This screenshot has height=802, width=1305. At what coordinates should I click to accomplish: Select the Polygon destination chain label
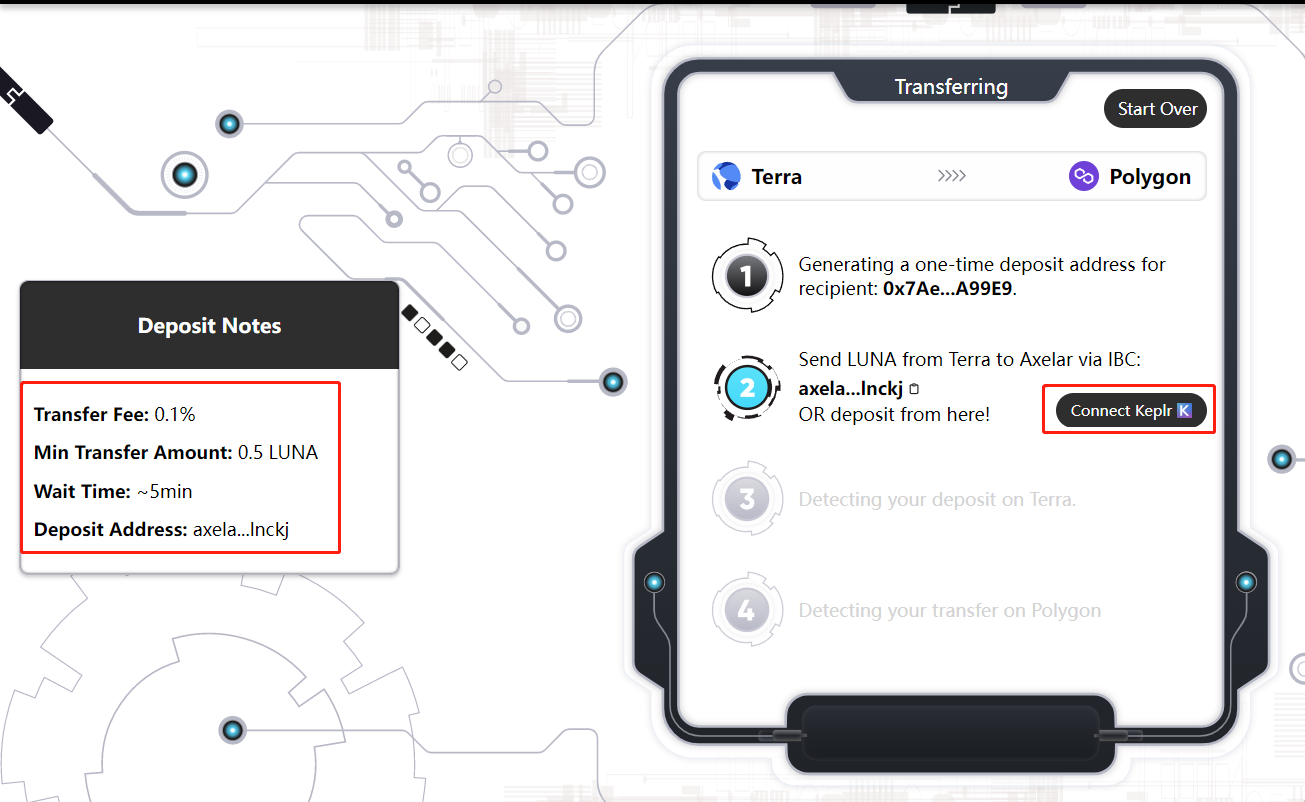point(1150,177)
